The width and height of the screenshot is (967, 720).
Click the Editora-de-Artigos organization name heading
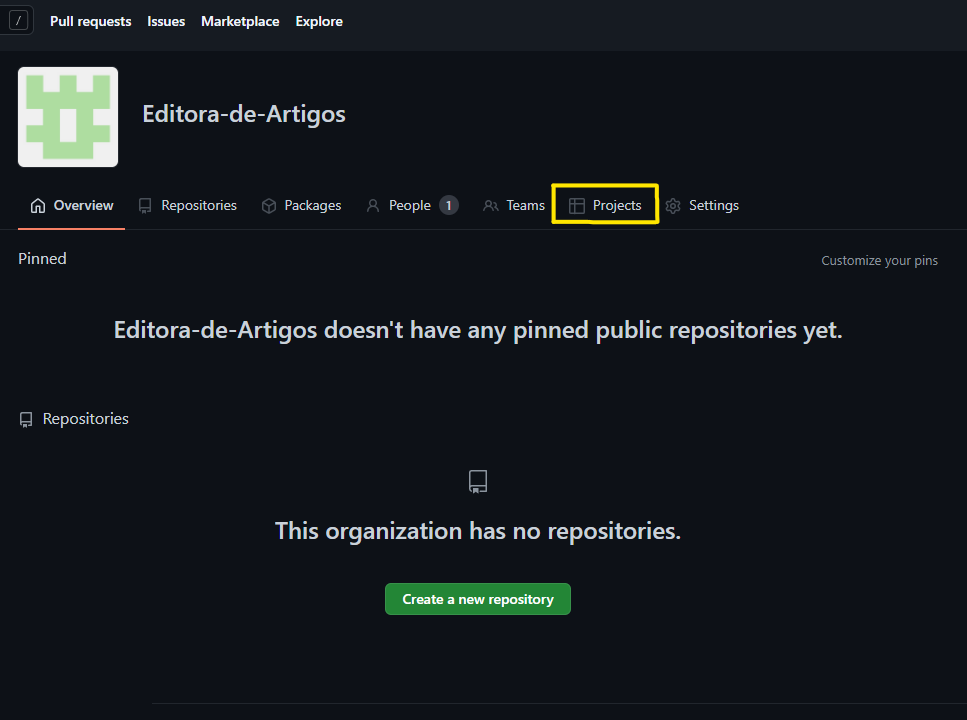tap(244, 114)
